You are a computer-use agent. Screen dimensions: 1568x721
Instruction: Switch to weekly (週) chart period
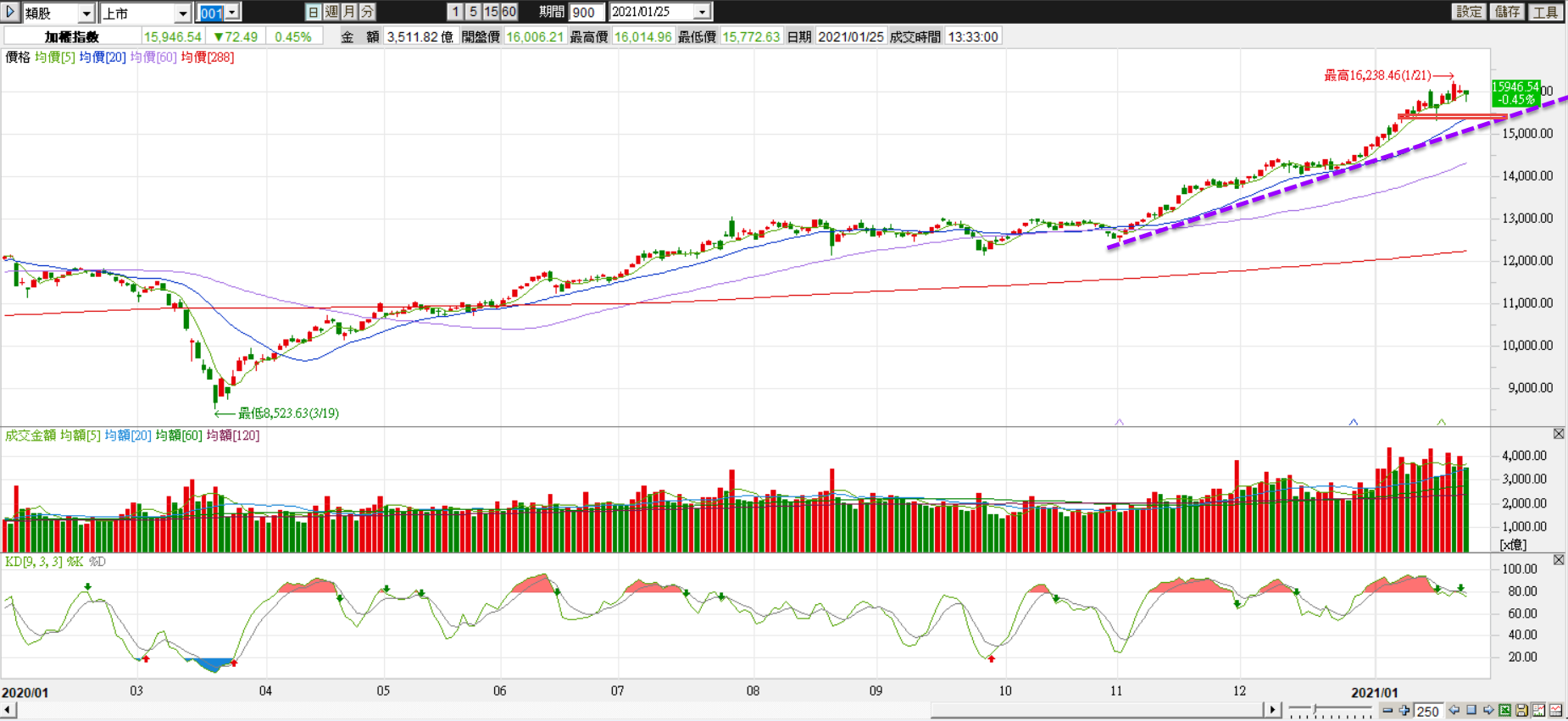click(x=331, y=12)
